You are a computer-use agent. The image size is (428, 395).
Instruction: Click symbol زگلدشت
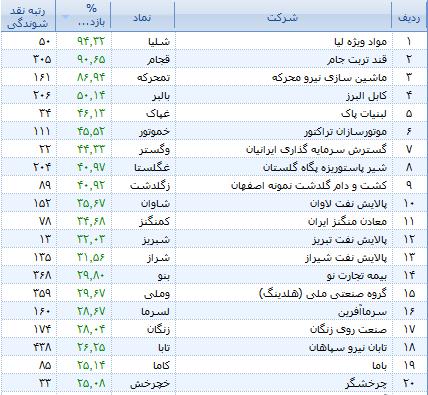150,186
